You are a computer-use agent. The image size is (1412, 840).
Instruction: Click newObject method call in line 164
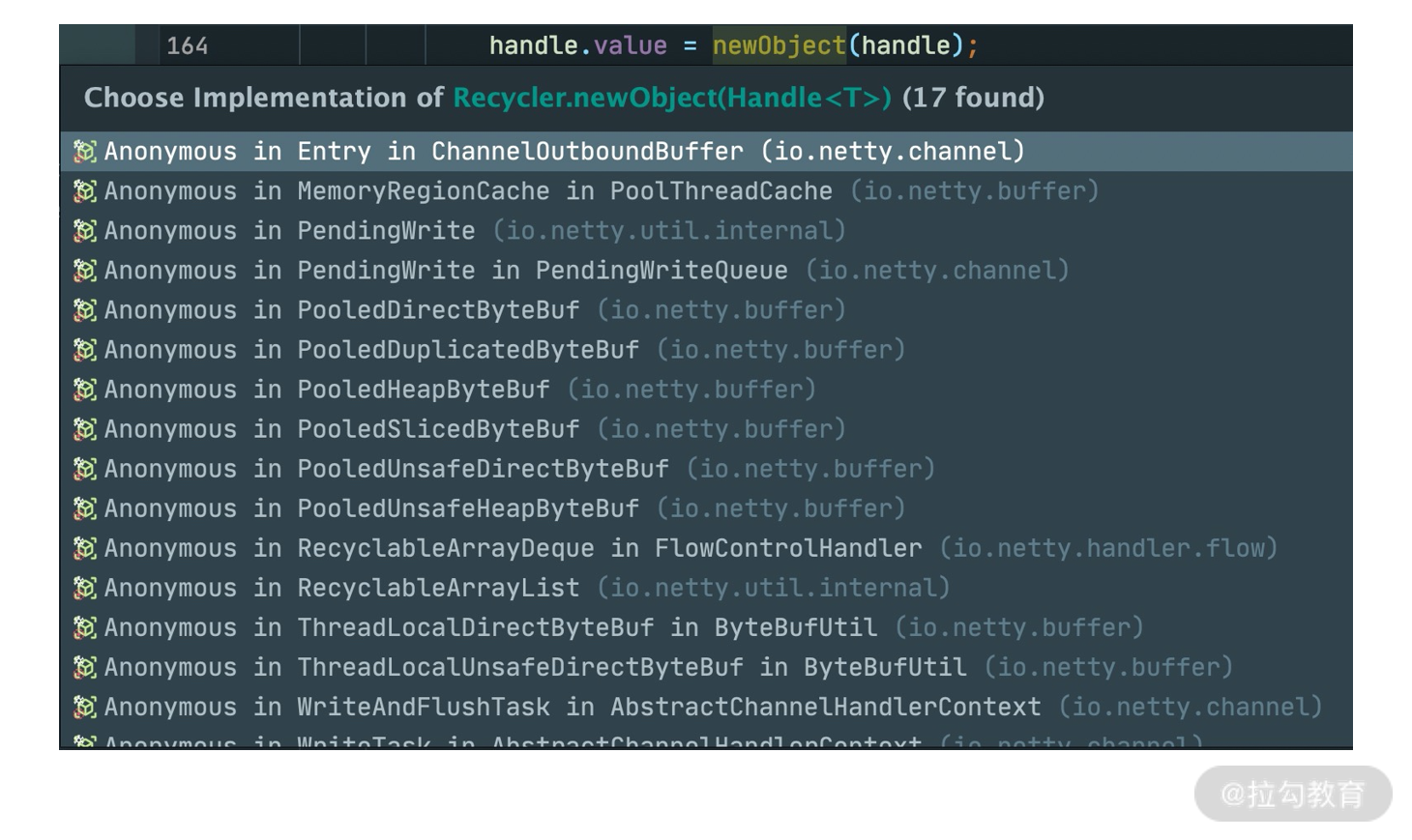click(x=779, y=45)
